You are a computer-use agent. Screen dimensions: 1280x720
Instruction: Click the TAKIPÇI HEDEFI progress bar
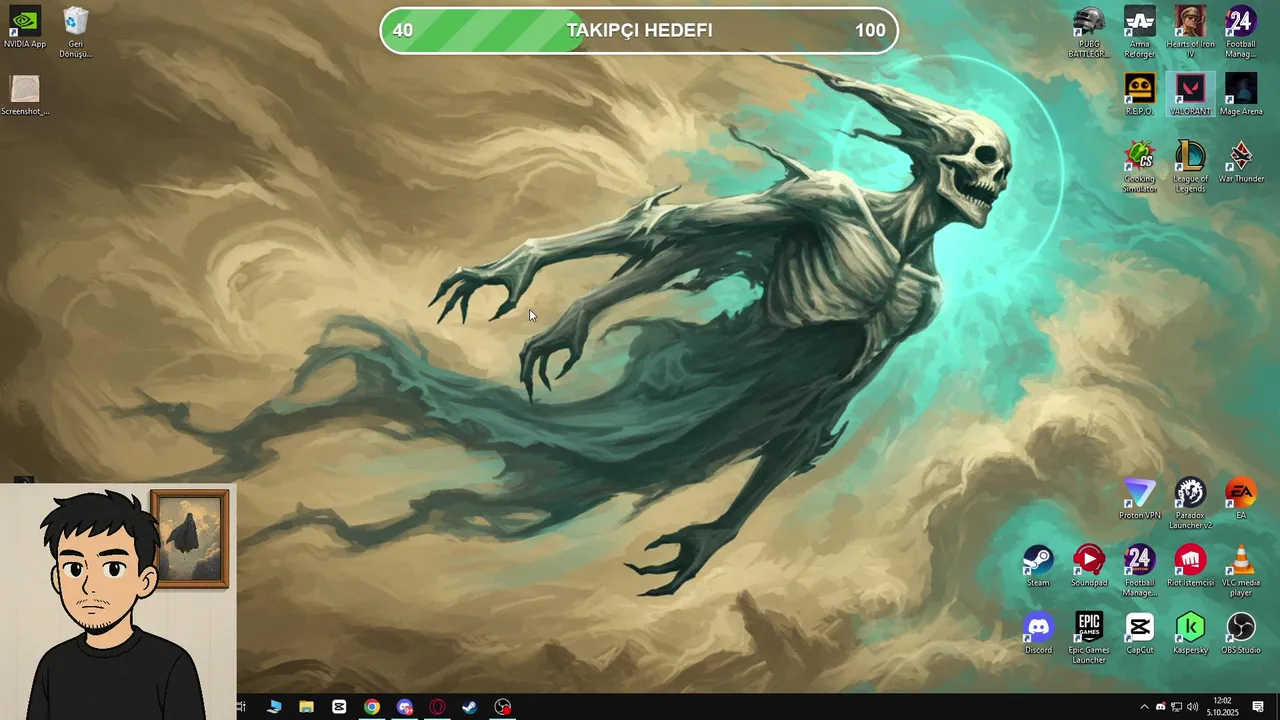click(x=639, y=30)
